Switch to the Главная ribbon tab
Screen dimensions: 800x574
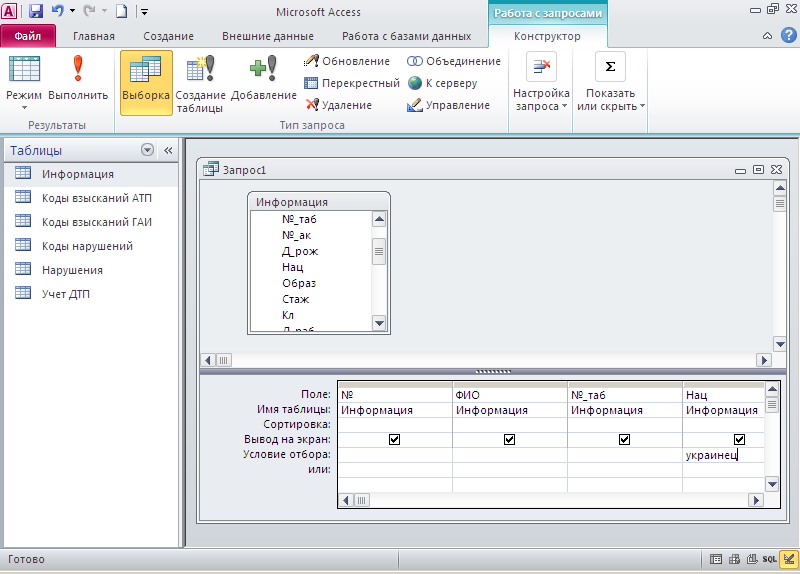94,36
